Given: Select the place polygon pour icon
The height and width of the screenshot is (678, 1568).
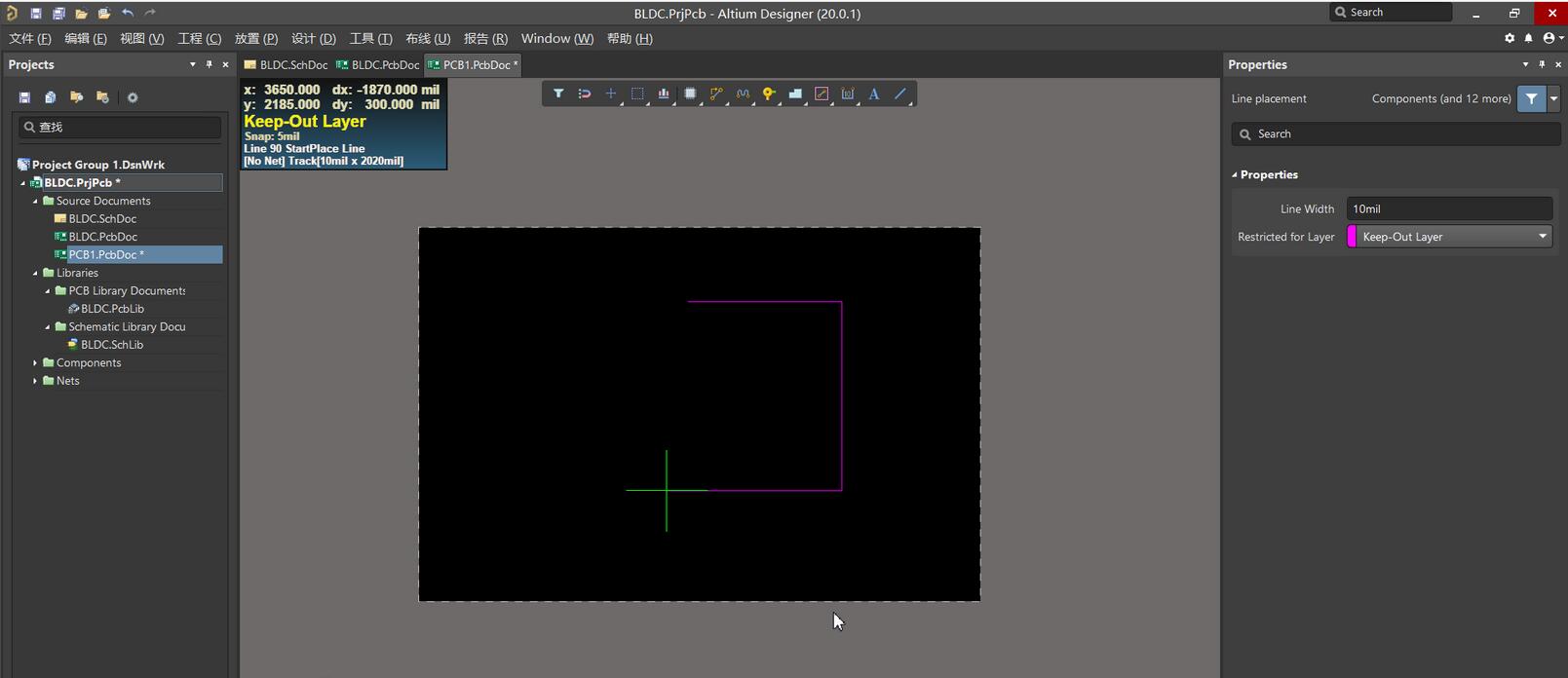Looking at the screenshot, I should [795, 94].
